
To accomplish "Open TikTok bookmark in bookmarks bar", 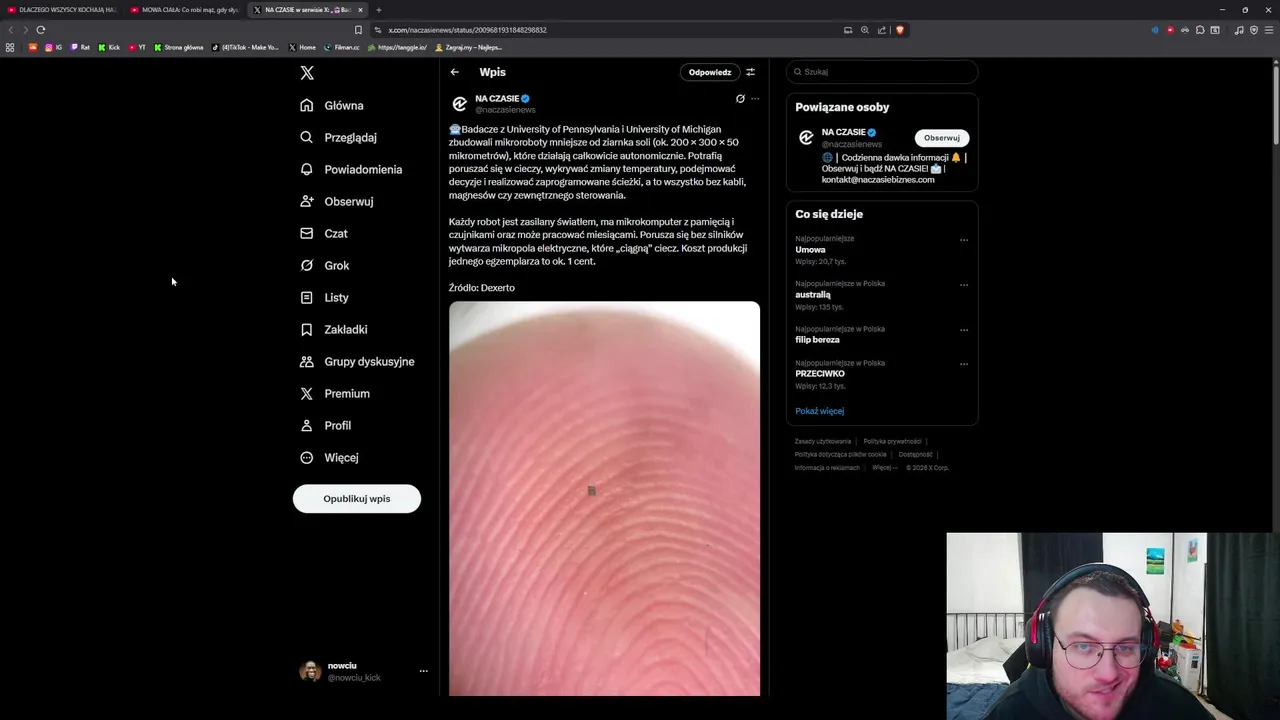I will click(245, 47).
